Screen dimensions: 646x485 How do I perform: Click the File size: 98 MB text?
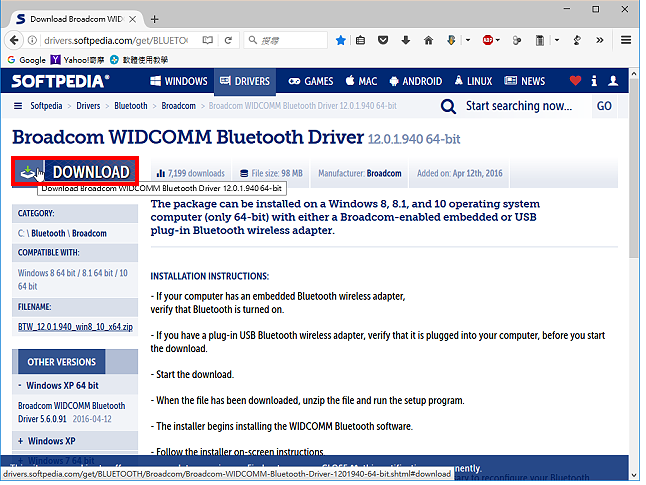tap(272, 173)
